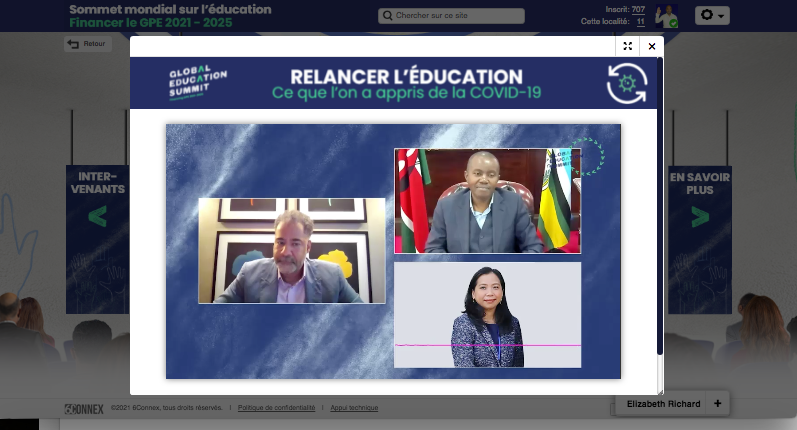Open Appui technique link
Viewport: 797px width, 430px height.
pyautogui.click(x=354, y=408)
